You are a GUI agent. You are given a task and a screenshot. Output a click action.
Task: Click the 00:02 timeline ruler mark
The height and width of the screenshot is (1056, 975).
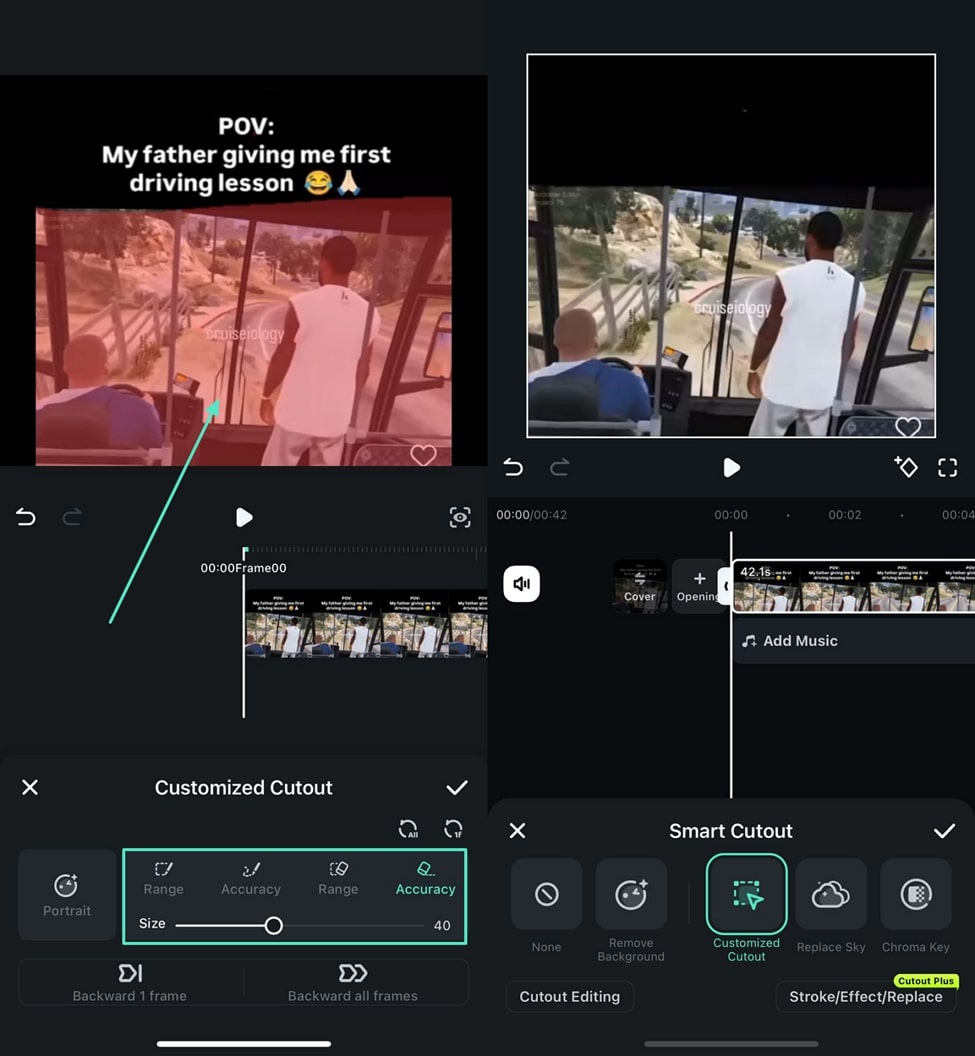[844, 515]
